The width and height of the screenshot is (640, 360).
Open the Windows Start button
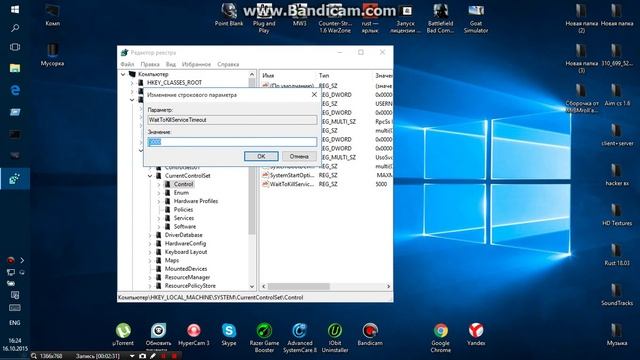pyautogui.click(x=15, y=9)
